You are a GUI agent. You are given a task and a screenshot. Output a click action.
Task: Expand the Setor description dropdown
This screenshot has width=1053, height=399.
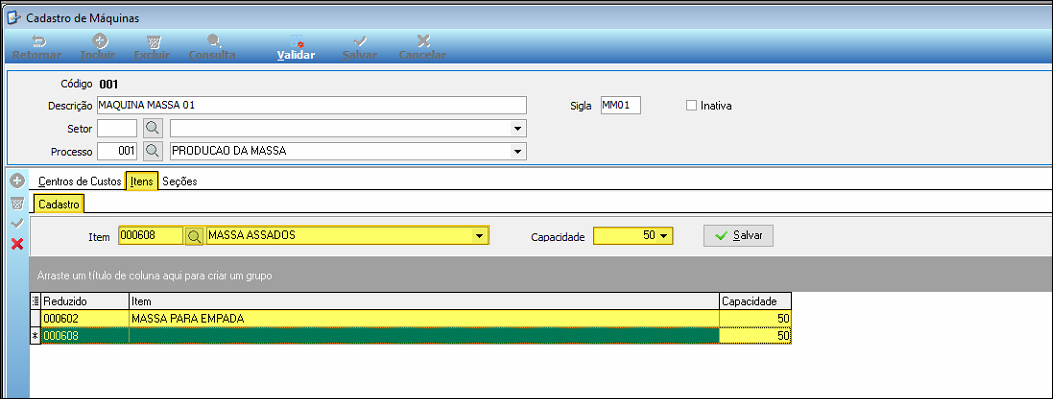pyautogui.click(x=517, y=128)
